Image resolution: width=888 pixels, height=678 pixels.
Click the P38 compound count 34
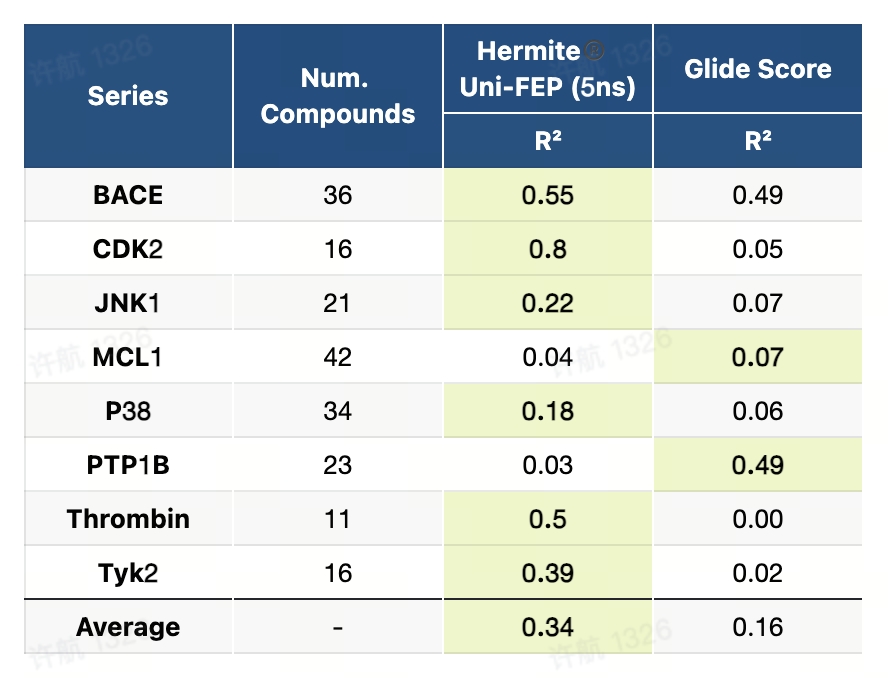[338, 411]
